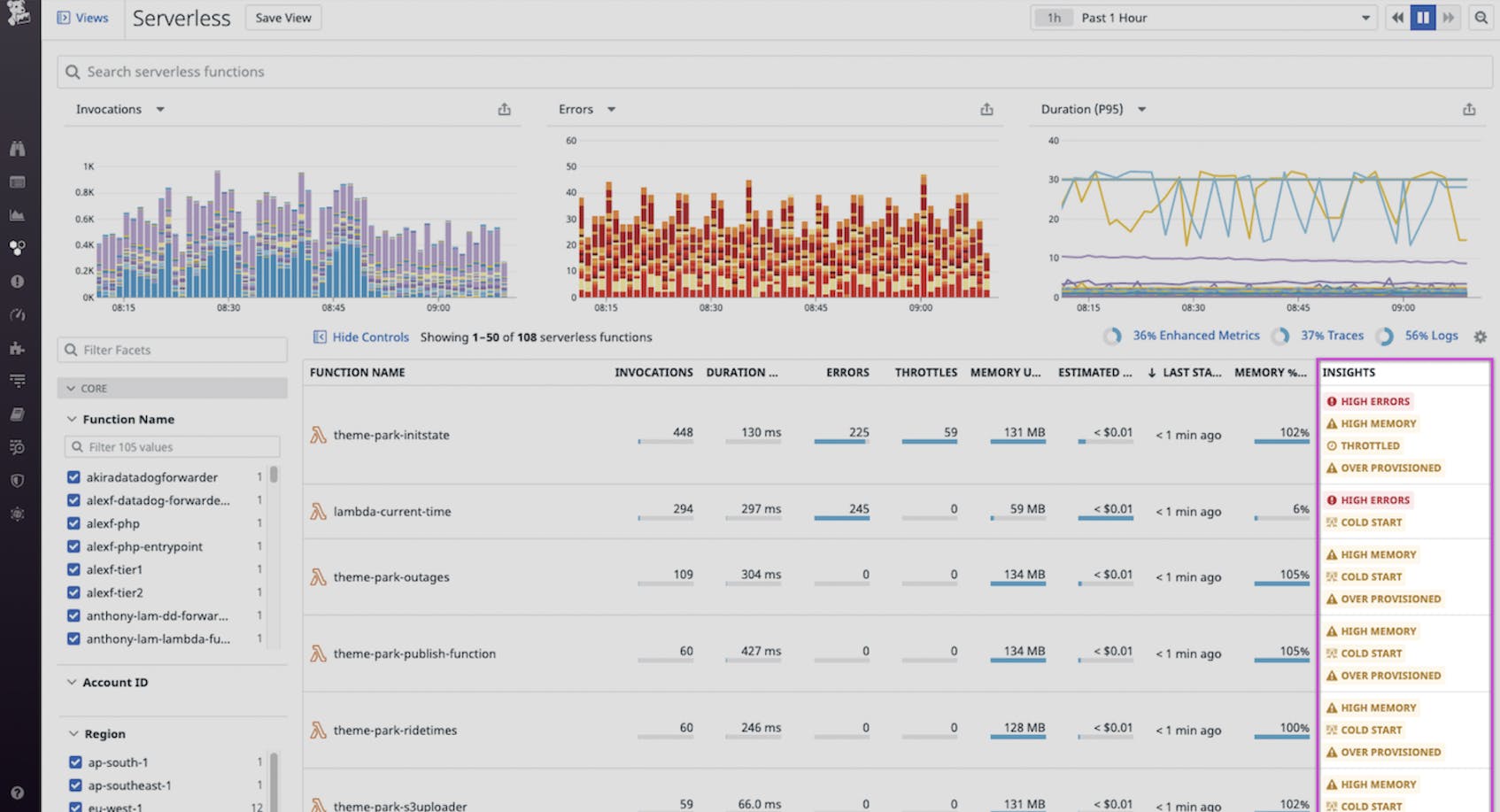The height and width of the screenshot is (812, 1500).
Task: Open the Monitors exclamation icon in sidebar
Action: click(17, 281)
